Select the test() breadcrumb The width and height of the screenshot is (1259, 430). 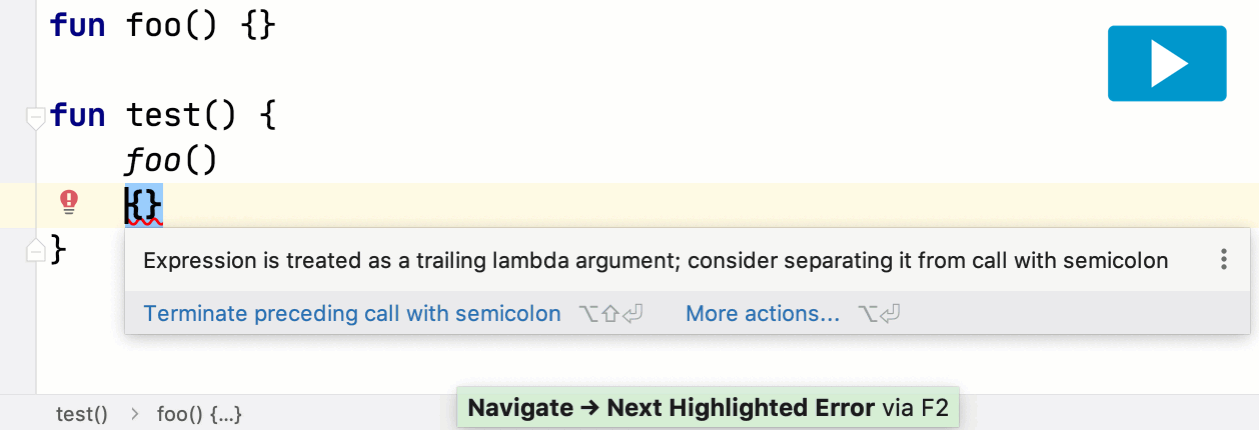tap(82, 413)
